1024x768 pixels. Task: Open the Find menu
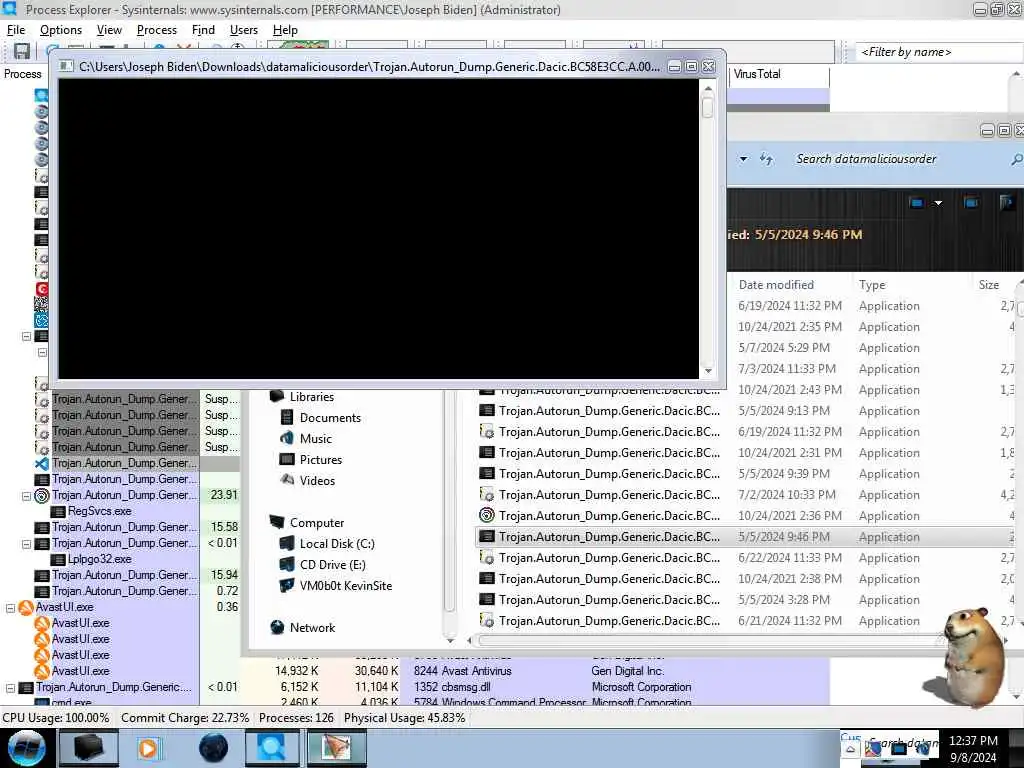(203, 30)
